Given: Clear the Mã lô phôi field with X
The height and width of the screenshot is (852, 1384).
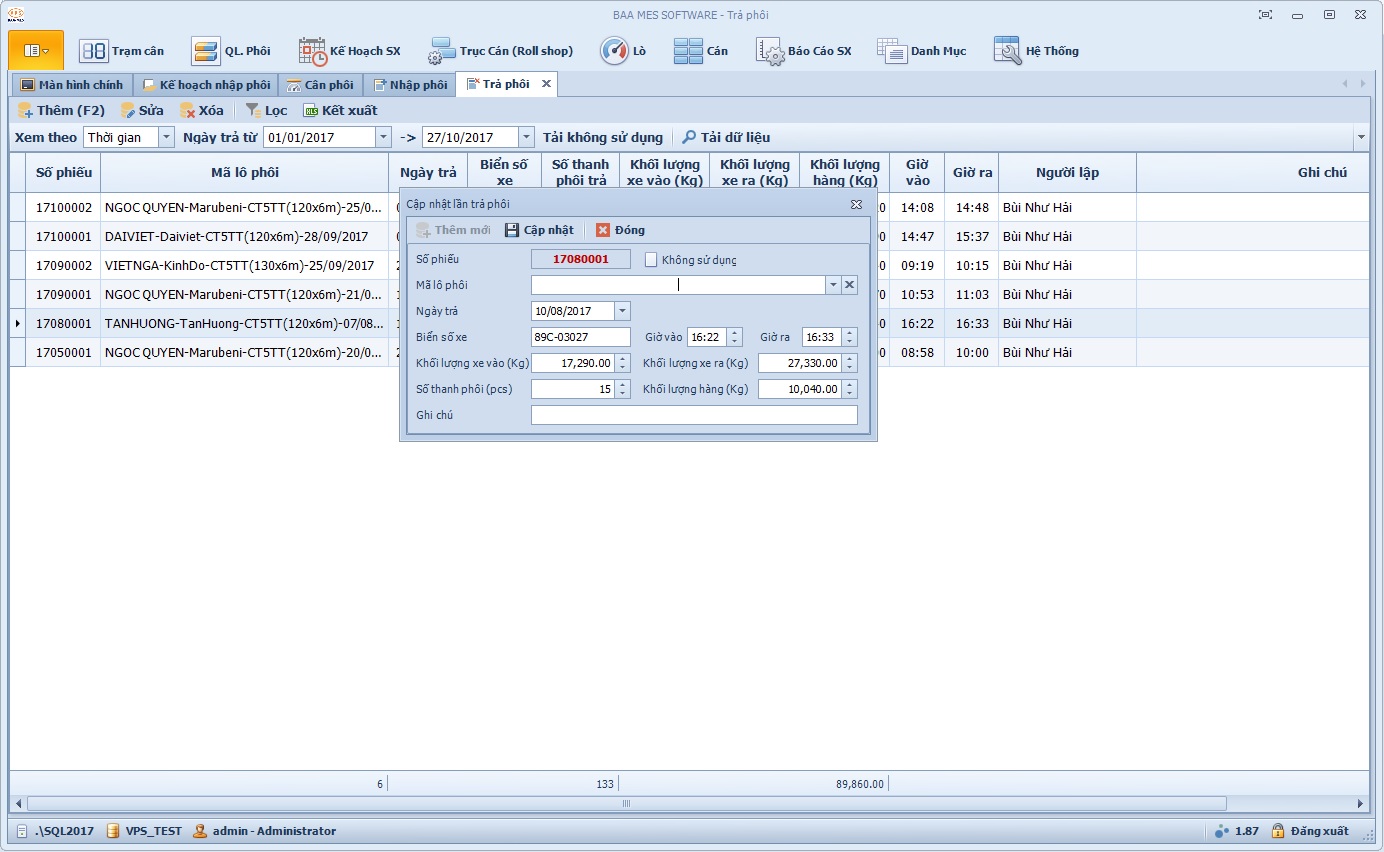Looking at the screenshot, I should click(x=849, y=285).
